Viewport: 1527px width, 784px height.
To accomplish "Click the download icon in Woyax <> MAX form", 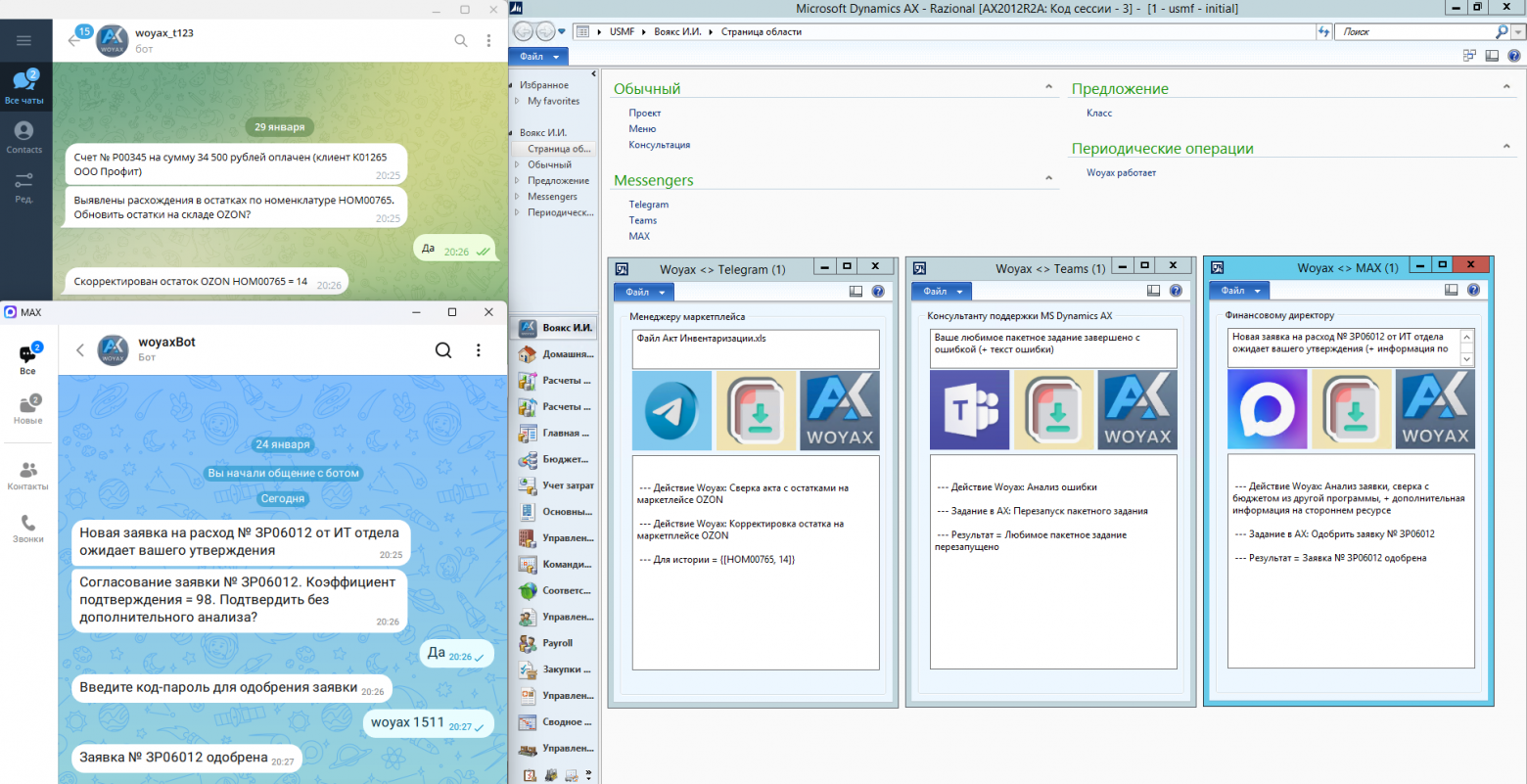I will (x=1351, y=410).
